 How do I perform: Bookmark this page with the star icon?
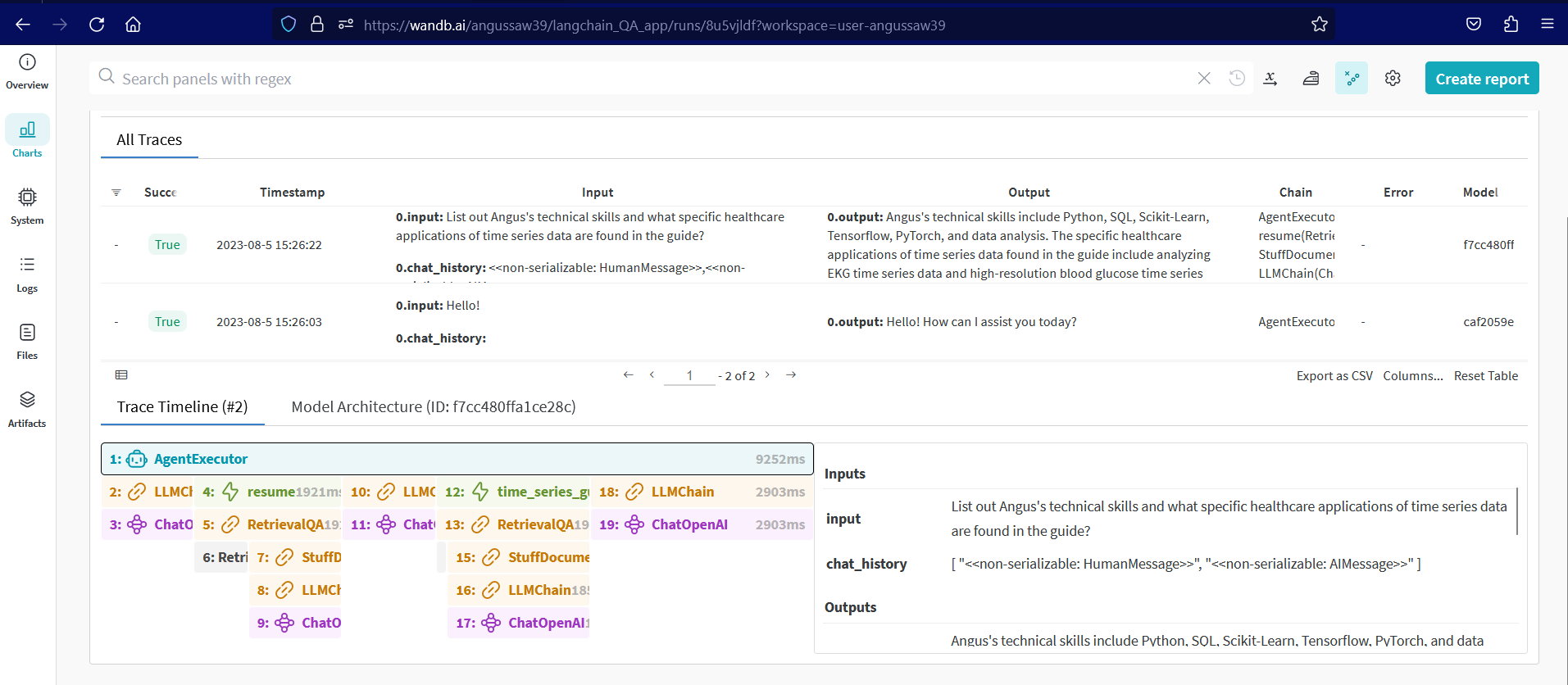coord(1319,25)
